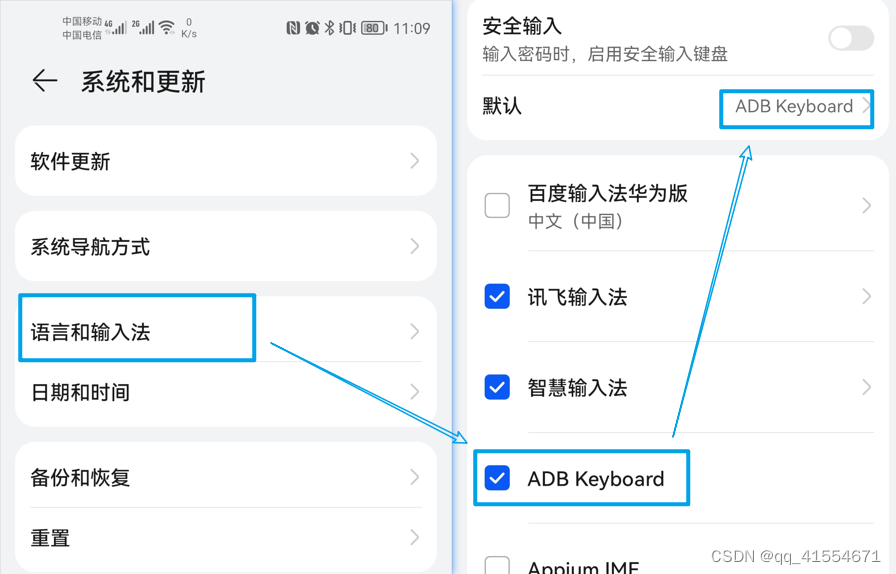Open 软件更新 chevron
Screen dimensions: 896x574
(x=415, y=161)
